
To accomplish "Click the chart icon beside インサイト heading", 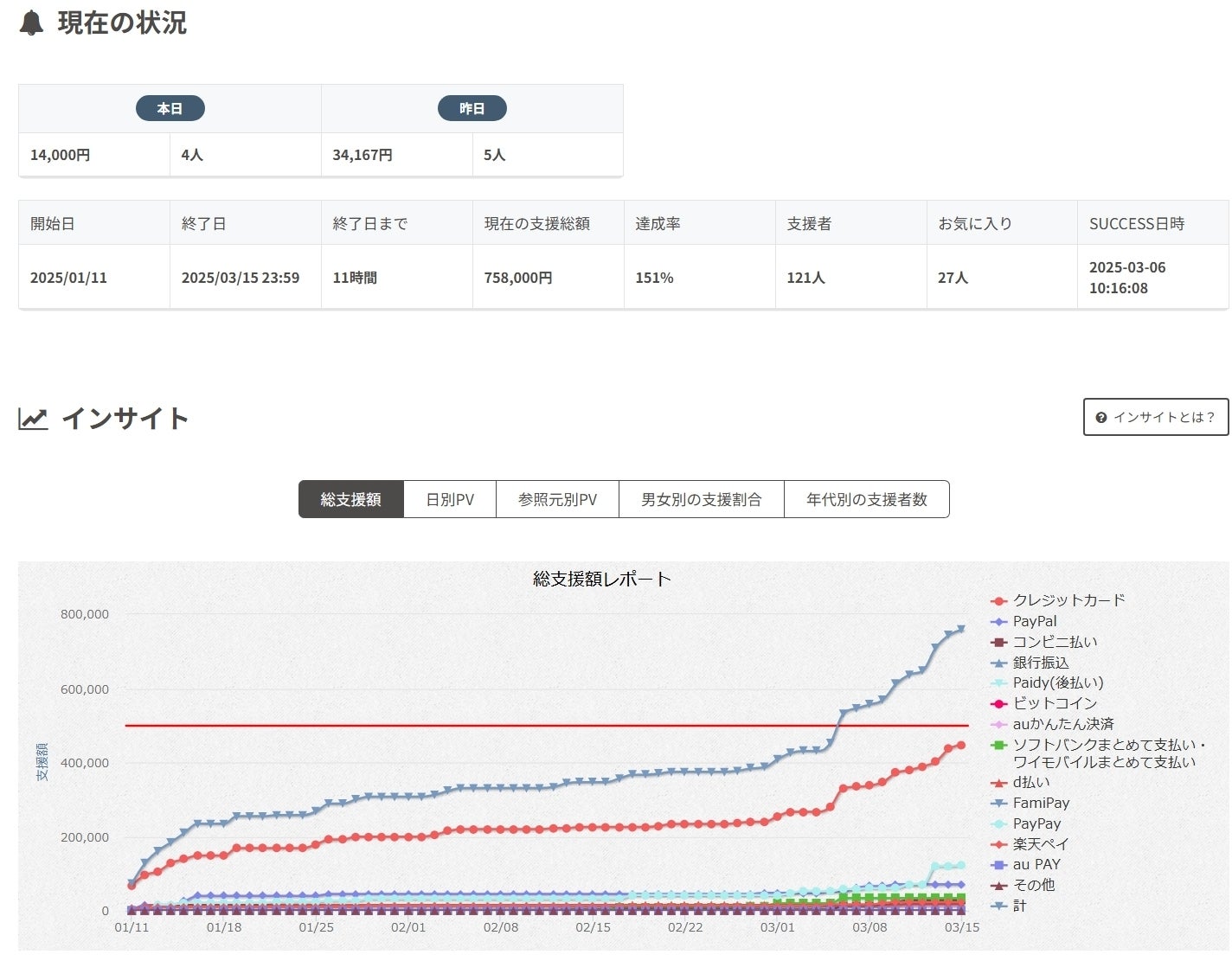I will tap(33, 419).
